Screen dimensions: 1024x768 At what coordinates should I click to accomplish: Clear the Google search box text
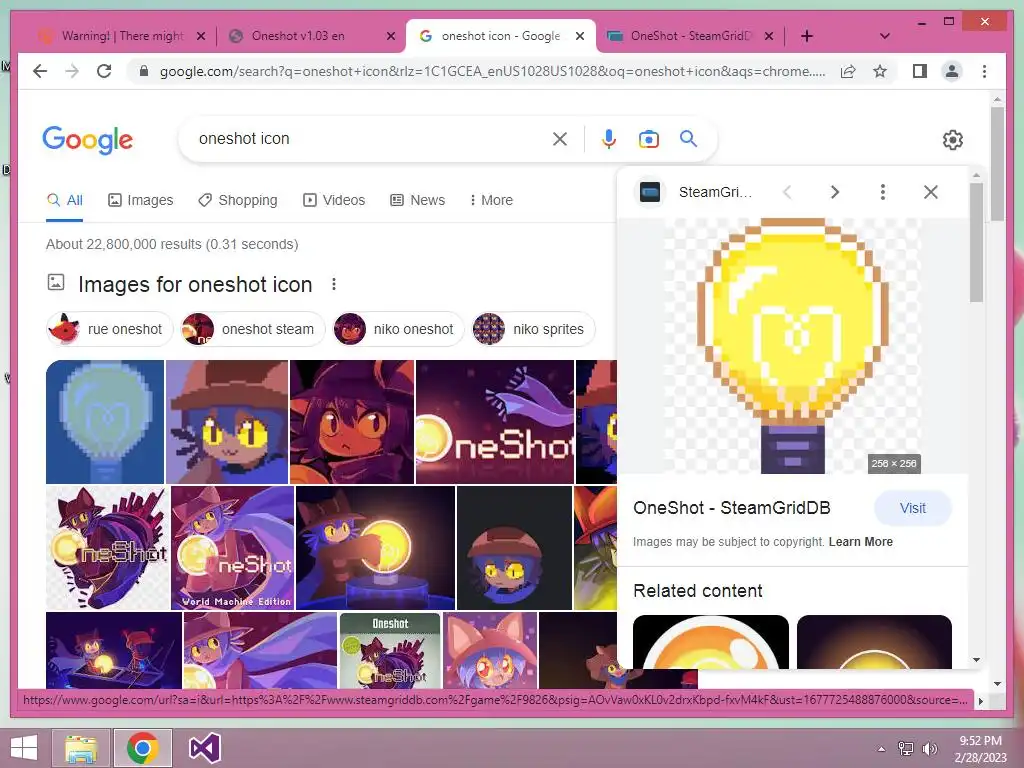pos(560,138)
